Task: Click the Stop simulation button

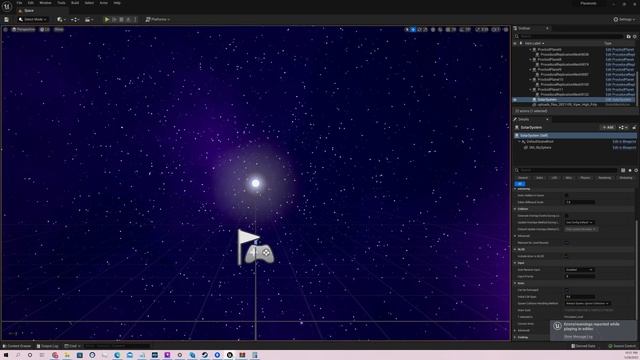Action: tap(121, 20)
